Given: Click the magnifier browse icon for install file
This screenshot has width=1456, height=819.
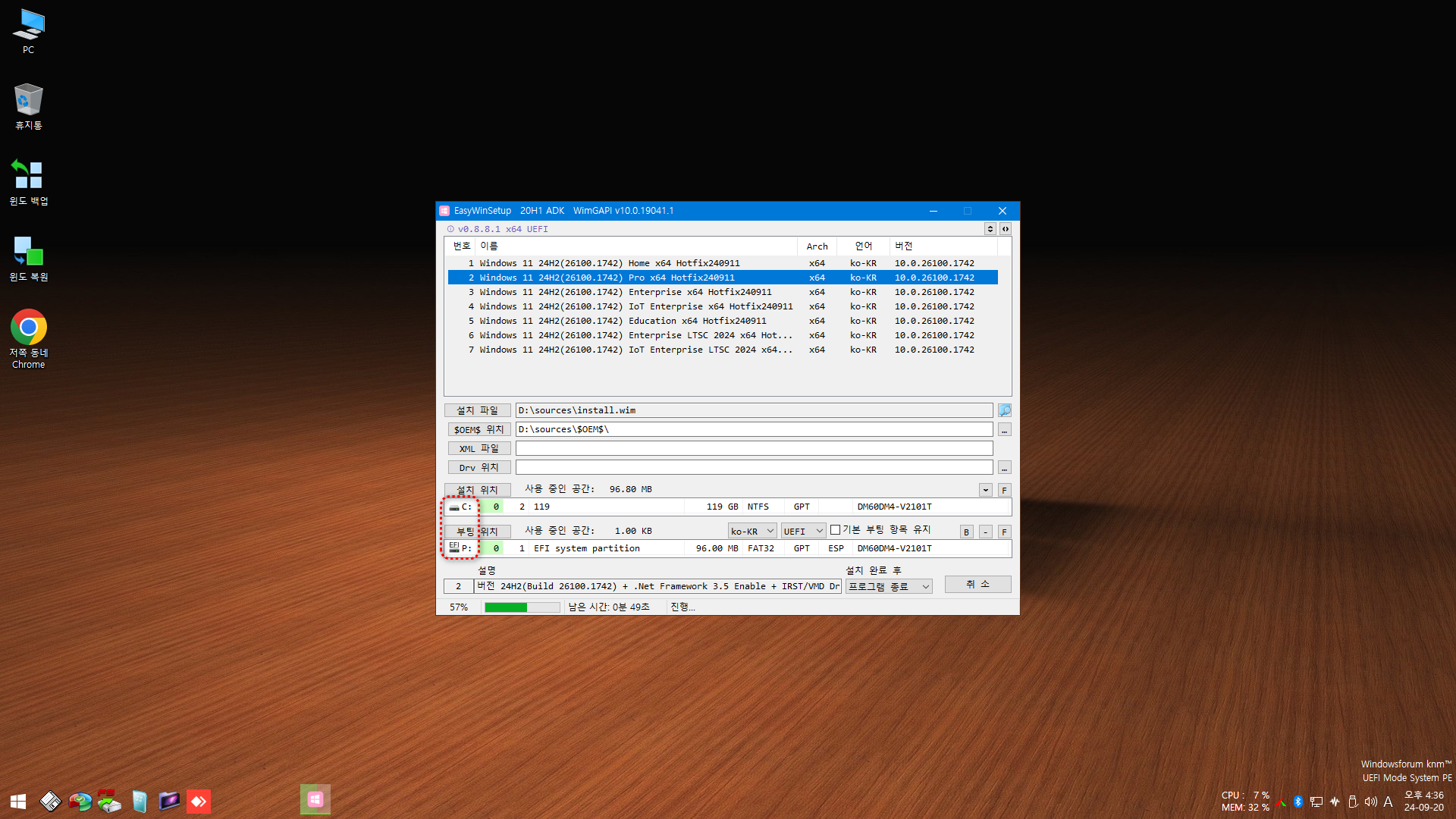Looking at the screenshot, I should pyautogui.click(x=1004, y=410).
